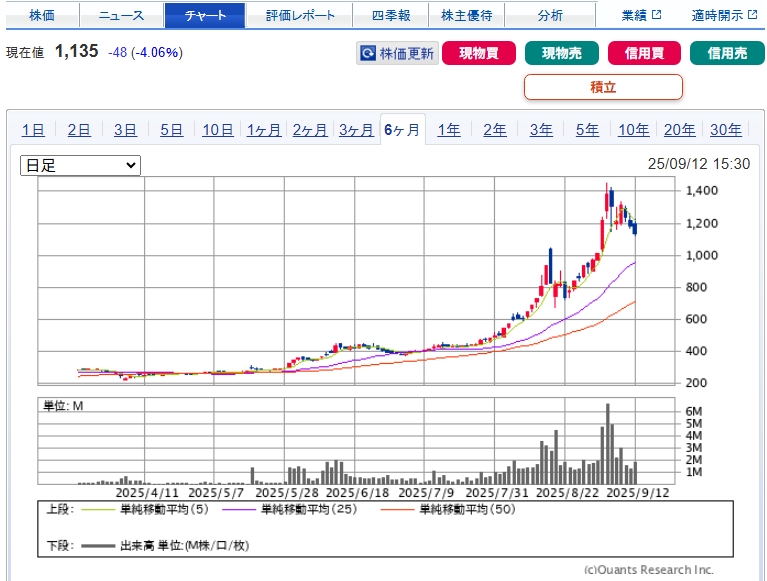This screenshot has width=767, height=581.
Task: Open the 適時開示 link
Action: [717, 16]
